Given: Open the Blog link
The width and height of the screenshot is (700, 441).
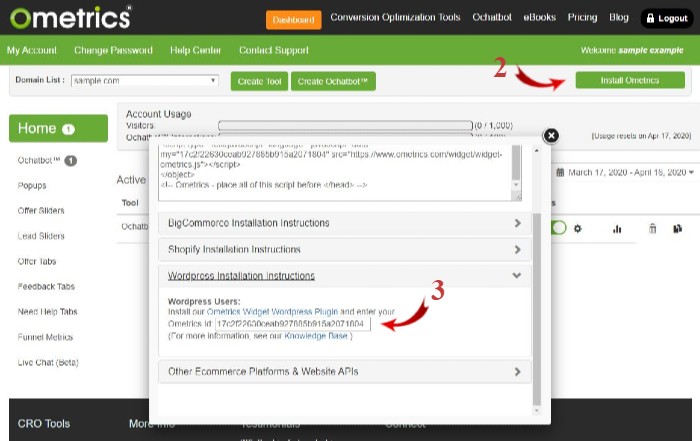Looking at the screenshot, I should [x=619, y=17].
